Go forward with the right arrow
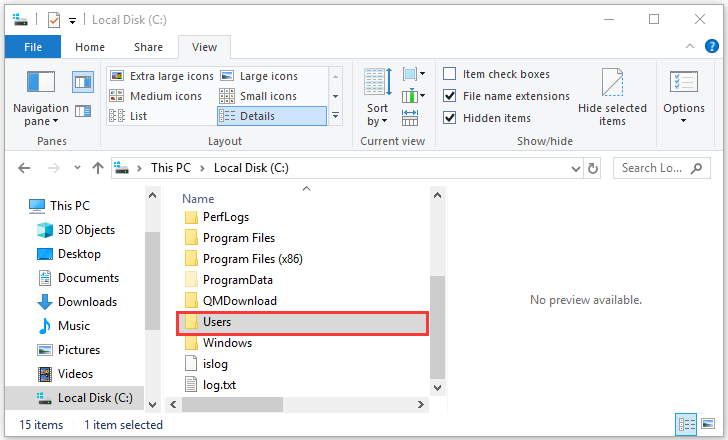Image resolution: width=728 pixels, height=440 pixels. (53, 168)
